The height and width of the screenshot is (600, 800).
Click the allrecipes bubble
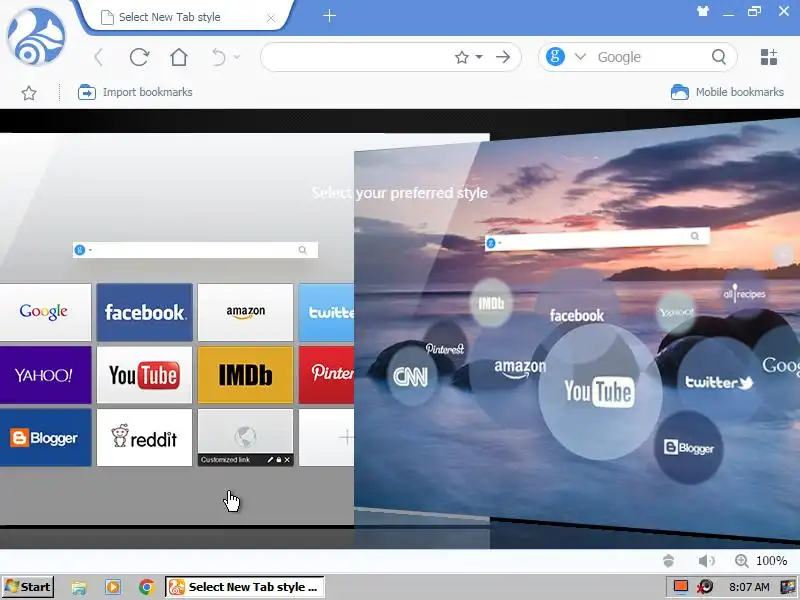[x=744, y=294]
